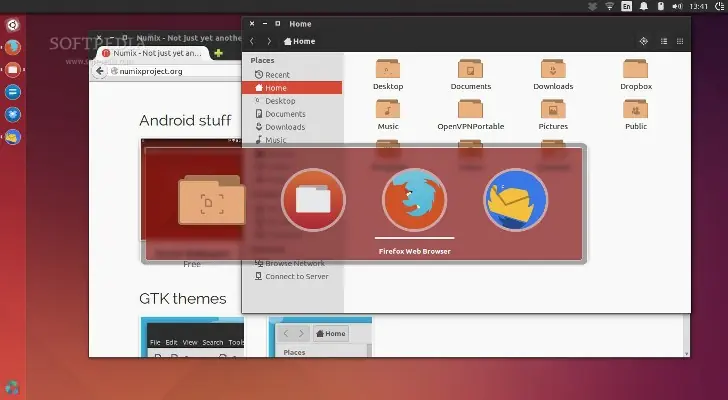728x400 pixels.
Task: Open the location options icon in Files toolbar
Action: (644, 41)
